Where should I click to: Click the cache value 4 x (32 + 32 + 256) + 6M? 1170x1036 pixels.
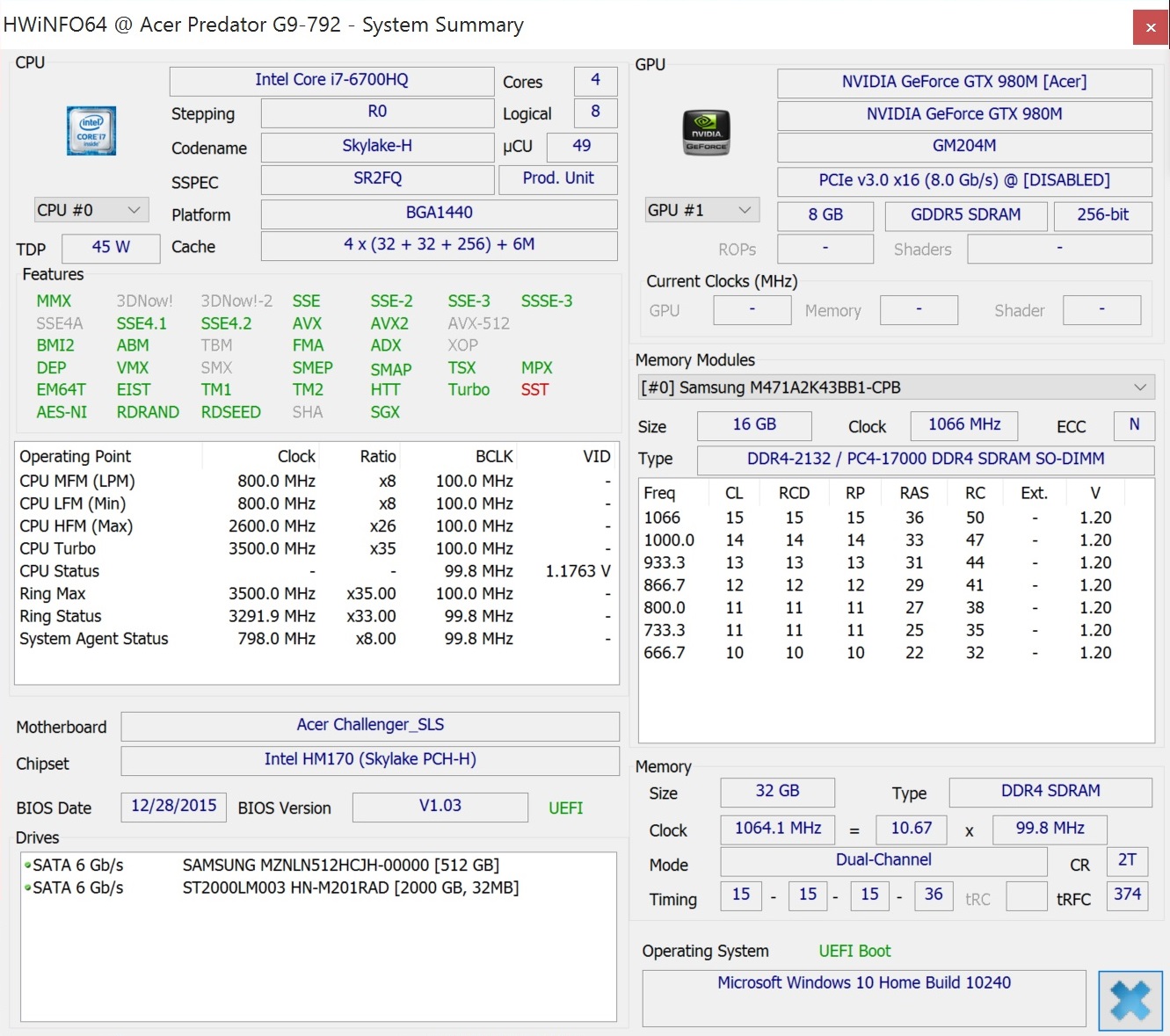coord(439,245)
